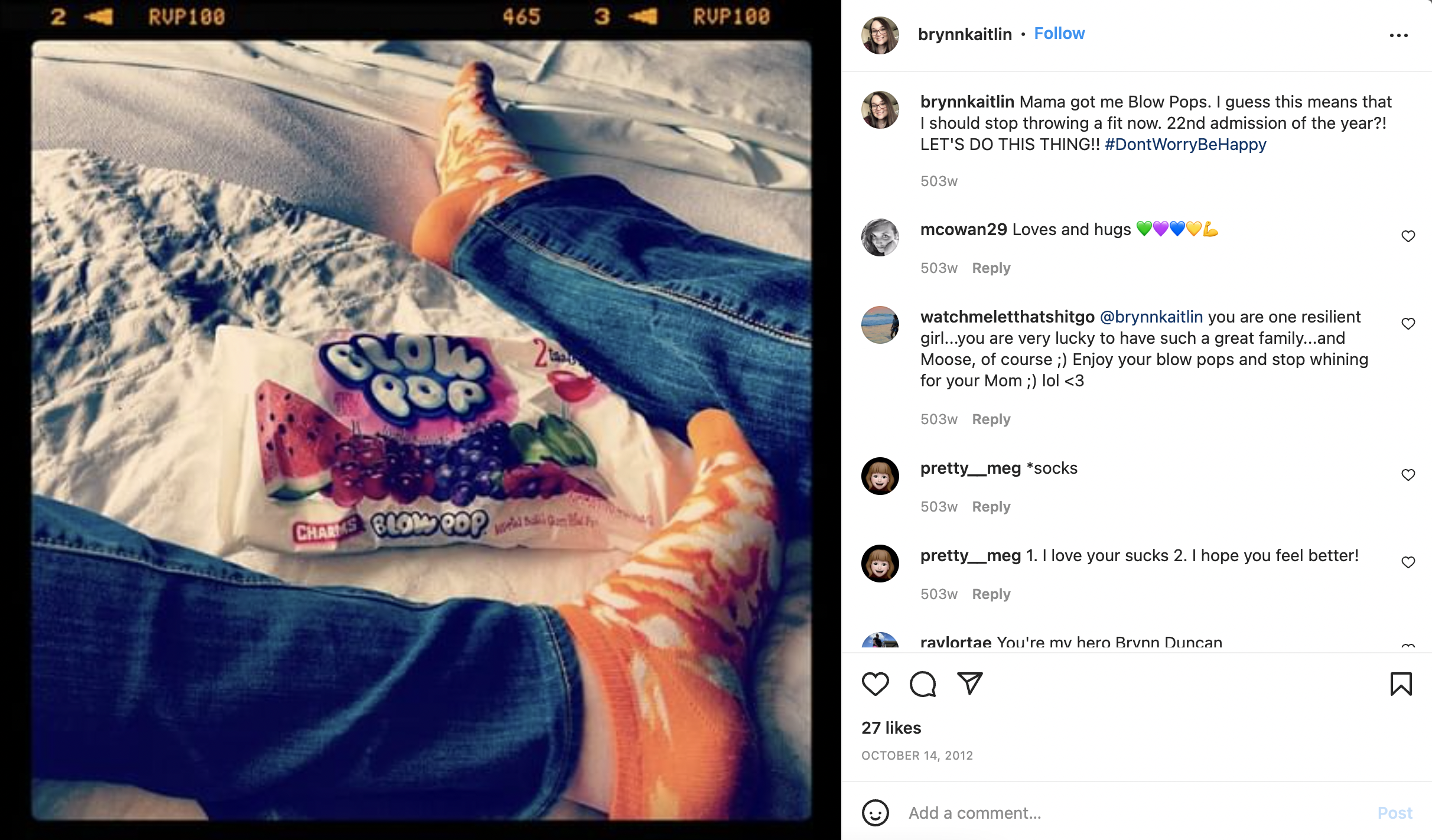The image size is (1432, 840).
Task: Open the comment bubble icon
Action: [922, 684]
